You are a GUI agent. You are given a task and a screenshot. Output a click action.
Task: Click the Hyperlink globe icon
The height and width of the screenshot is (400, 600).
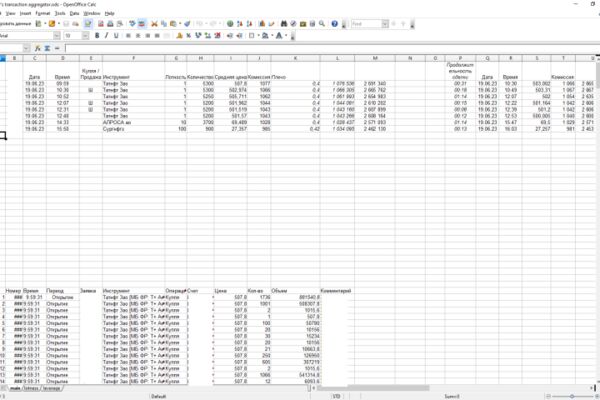click(x=230, y=24)
